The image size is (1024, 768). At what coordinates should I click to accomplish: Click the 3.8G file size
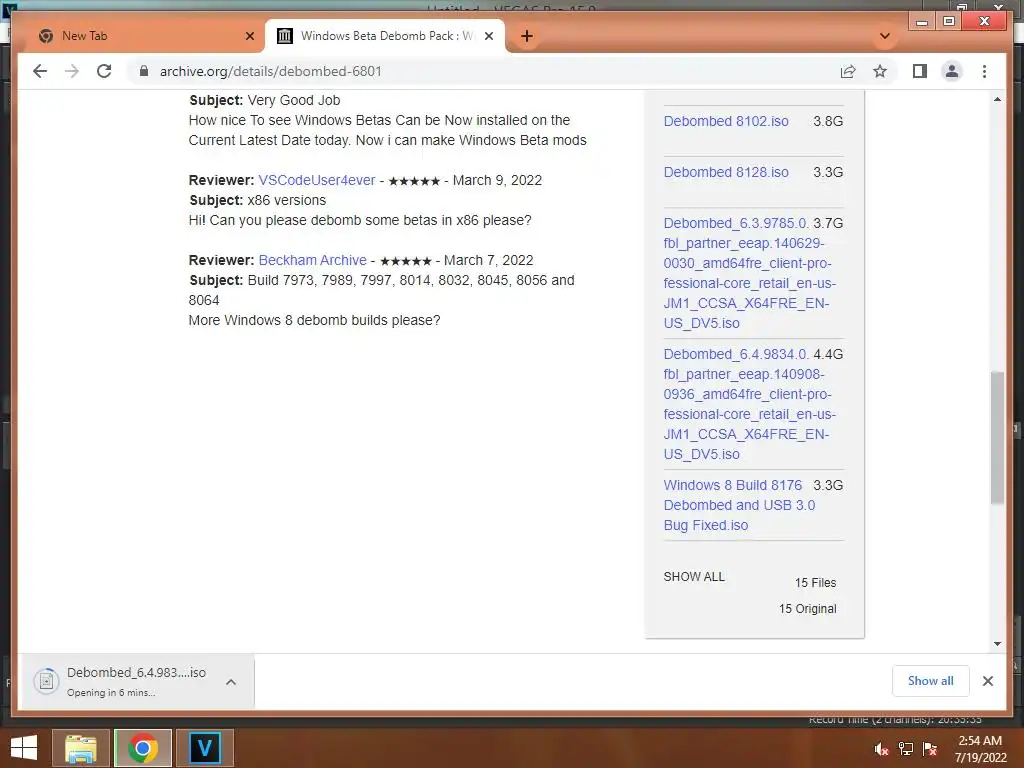point(828,121)
